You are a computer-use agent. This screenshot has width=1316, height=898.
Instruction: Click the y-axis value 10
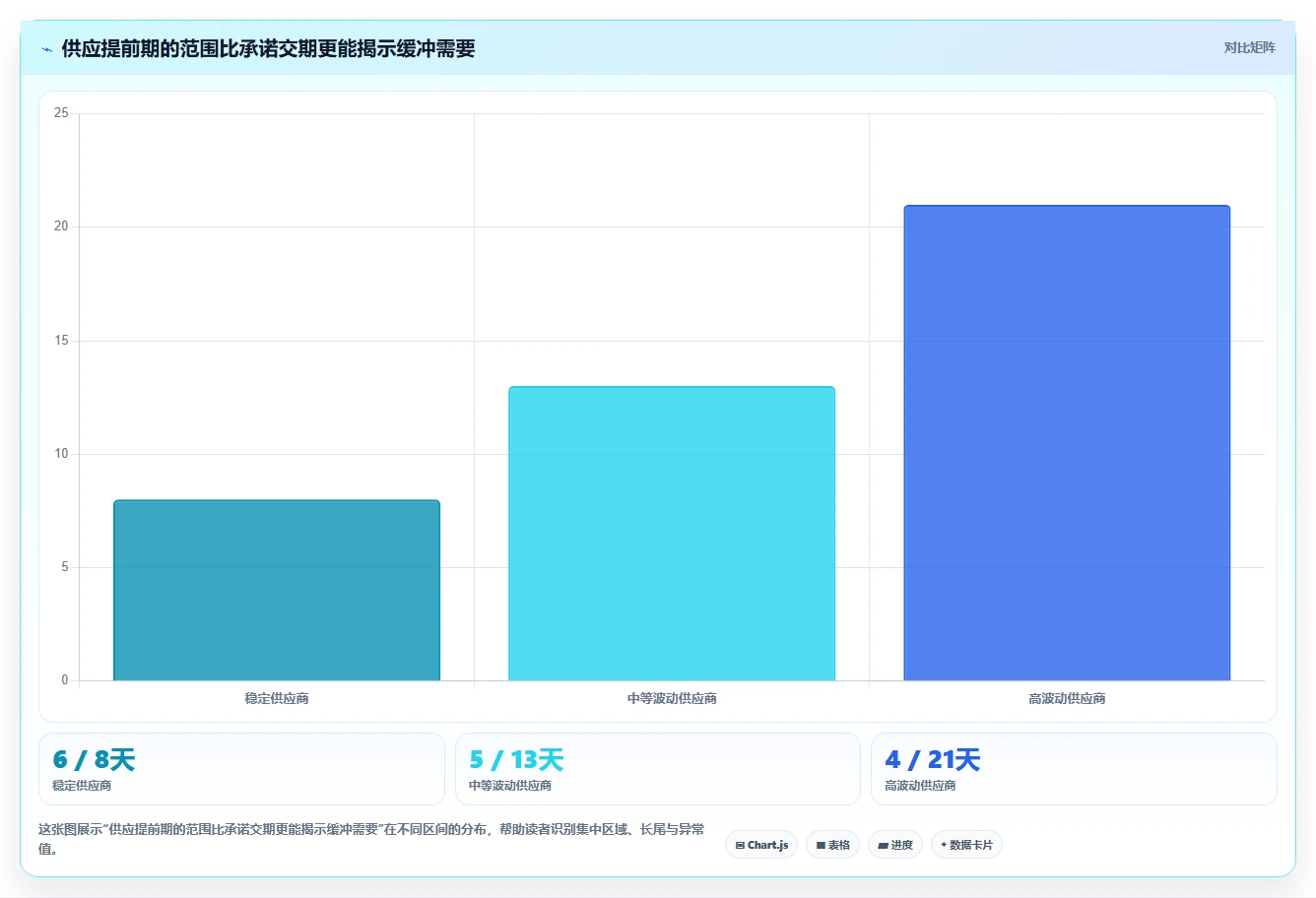(61, 454)
